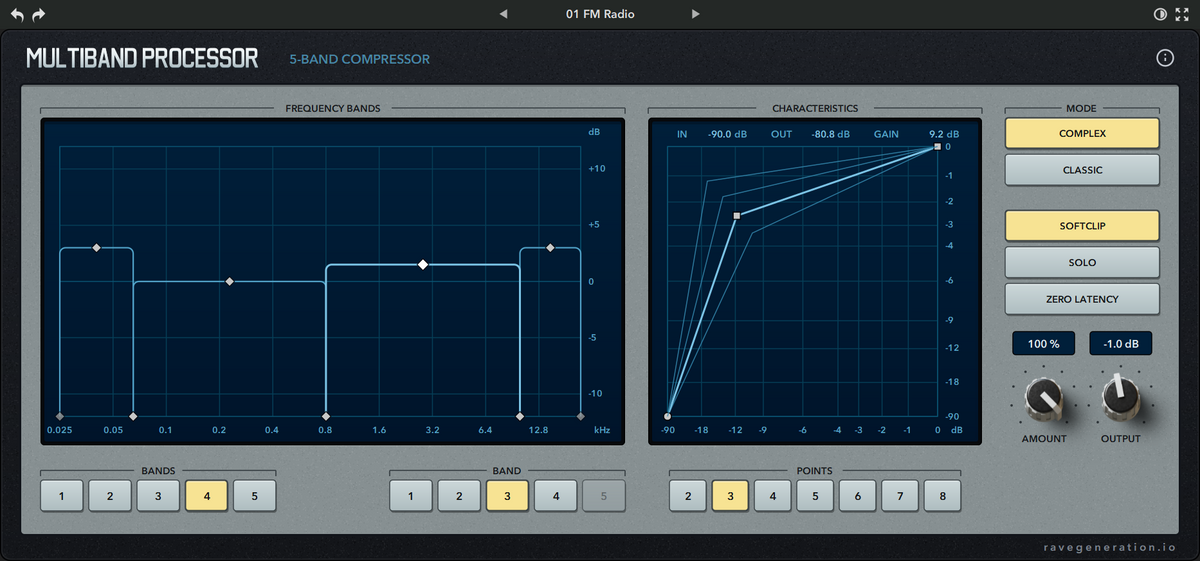Click the OUT value -80.8 dB
Screen dimensions: 1200x561
pos(831,134)
